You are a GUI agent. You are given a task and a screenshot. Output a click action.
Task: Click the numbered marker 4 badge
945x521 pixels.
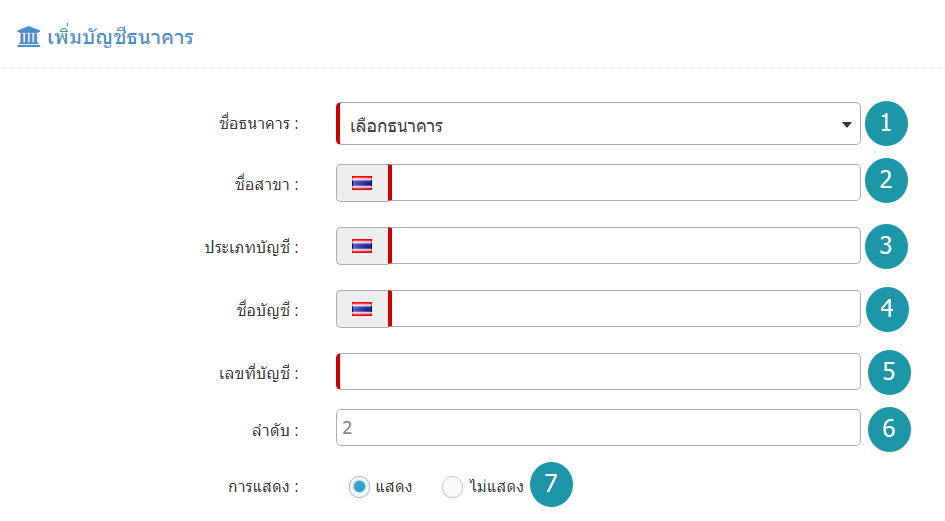click(887, 309)
